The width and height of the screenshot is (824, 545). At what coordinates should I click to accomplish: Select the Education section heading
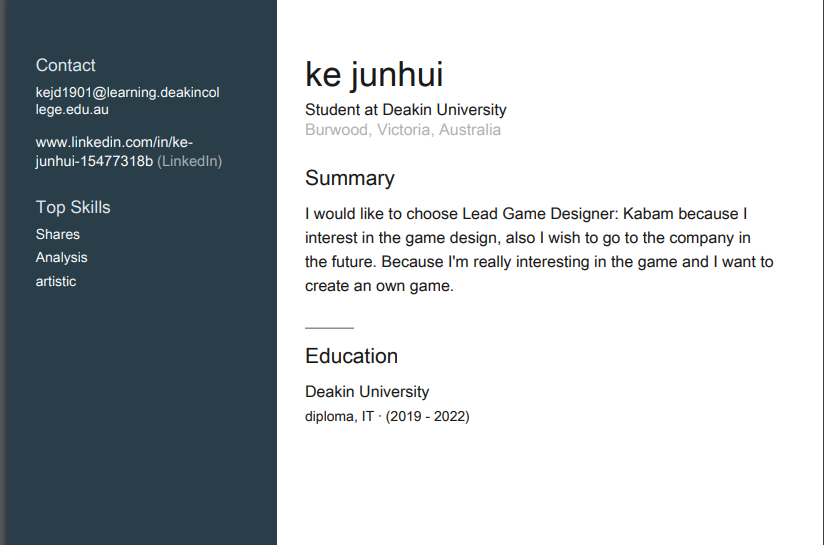pyautogui.click(x=351, y=356)
